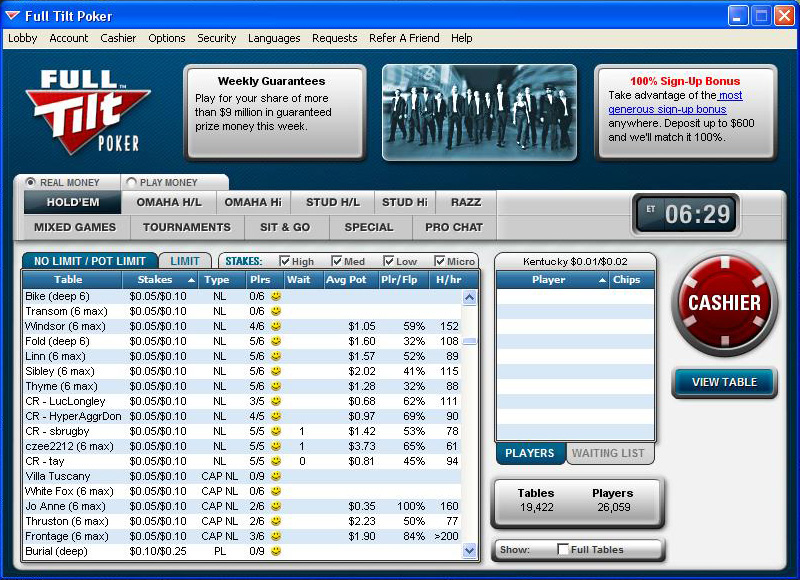800x580 pixels.
Task: Open the Cashier menu
Action: pyautogui.click(x=118, y=38)
